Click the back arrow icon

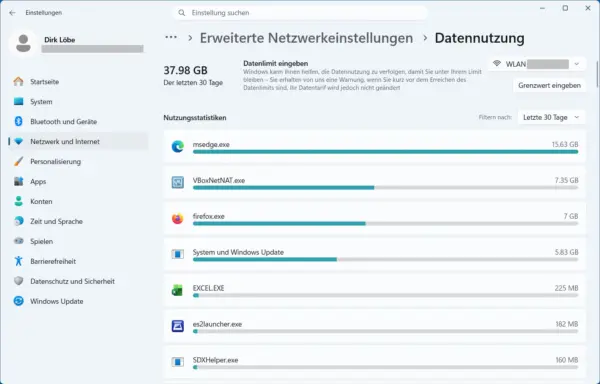pyautogui.click(x=12, y=13)
